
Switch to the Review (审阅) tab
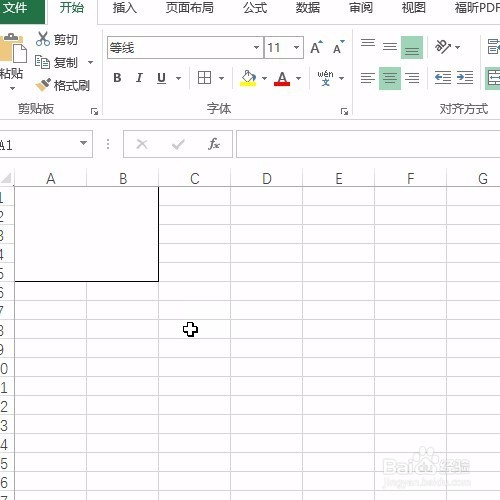pos(361,8)
